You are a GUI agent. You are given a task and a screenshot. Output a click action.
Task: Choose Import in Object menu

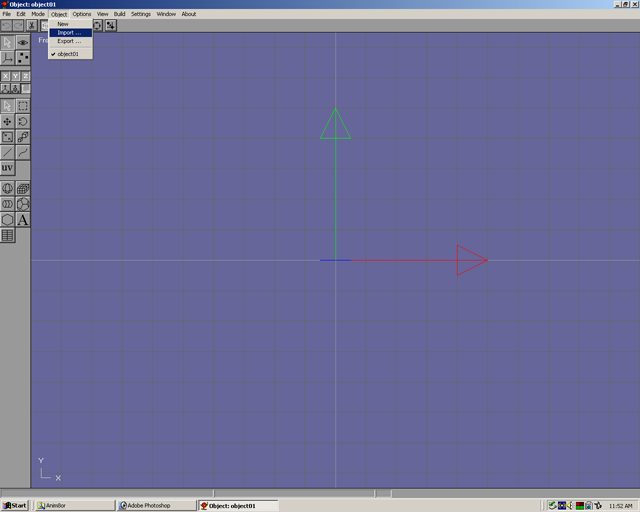pyautogui.click(x=71, y=33)
